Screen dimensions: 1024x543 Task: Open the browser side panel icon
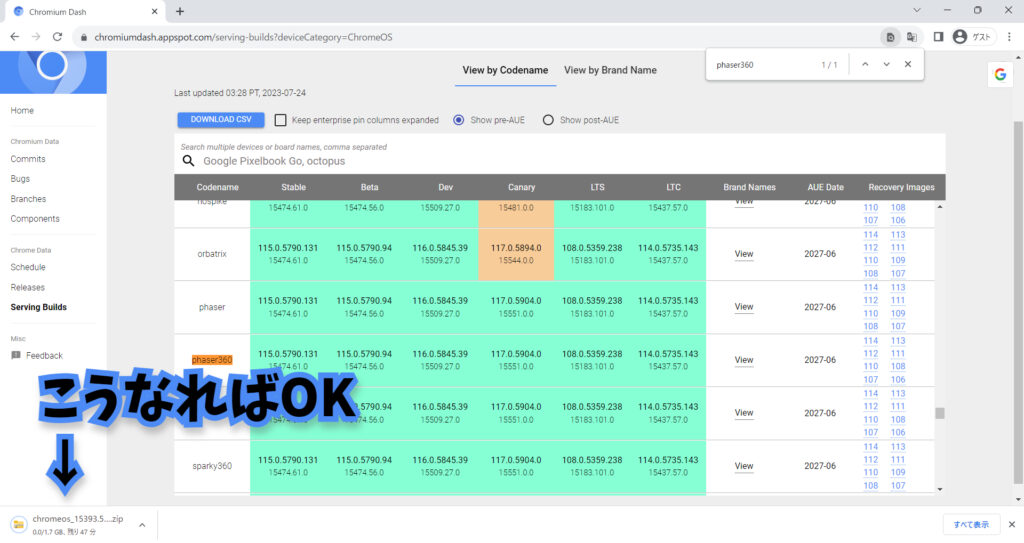click(938, 36)
